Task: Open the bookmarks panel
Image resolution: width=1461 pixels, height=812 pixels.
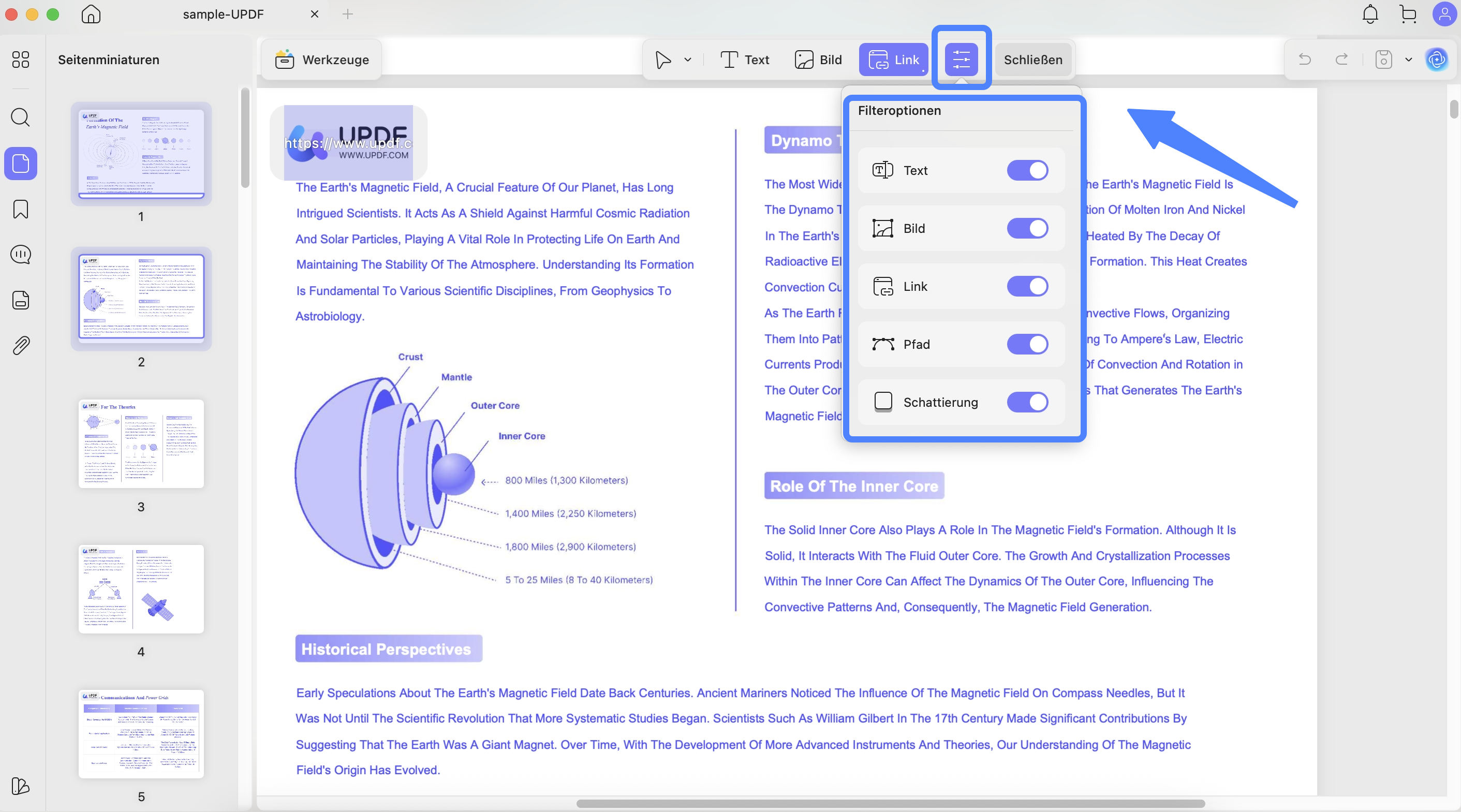Action: pyautogui.click(x=20, y=209)
